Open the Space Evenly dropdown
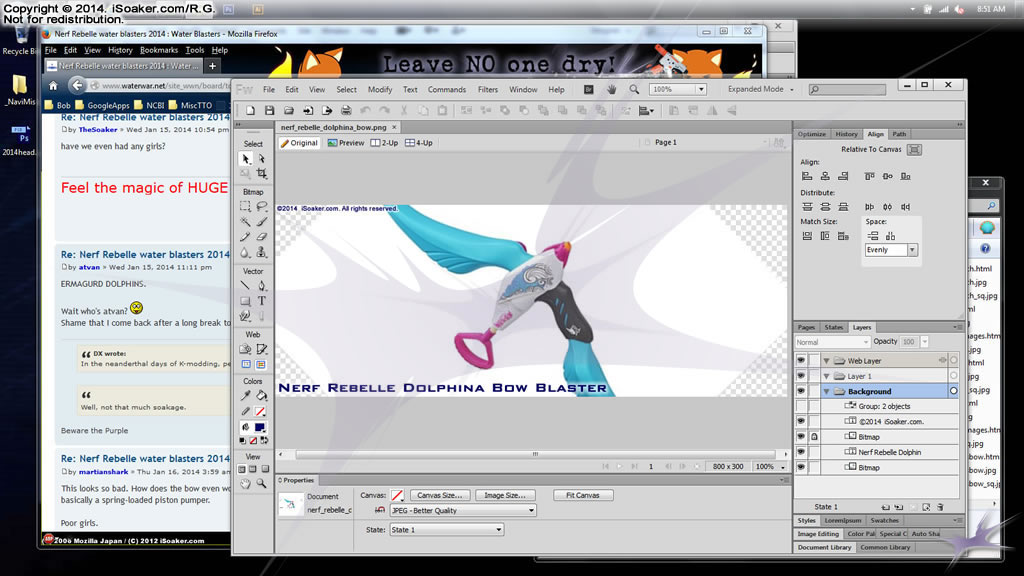Viewport: 1024px width, 576px height. pyautogui.click(x=912, y=250)
